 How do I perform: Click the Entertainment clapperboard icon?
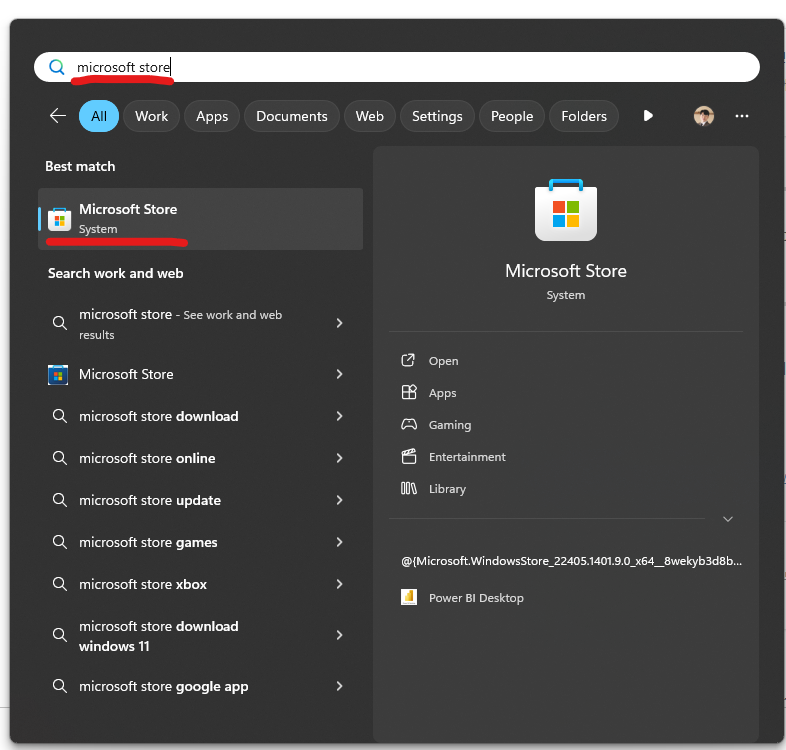(x=409, y=456)
